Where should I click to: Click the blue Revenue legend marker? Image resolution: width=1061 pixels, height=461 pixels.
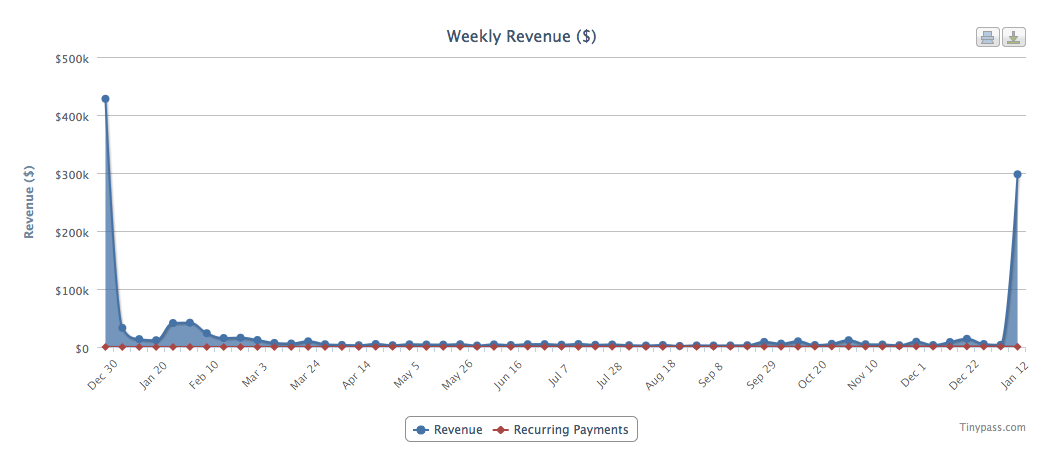[x=421, y=430]
